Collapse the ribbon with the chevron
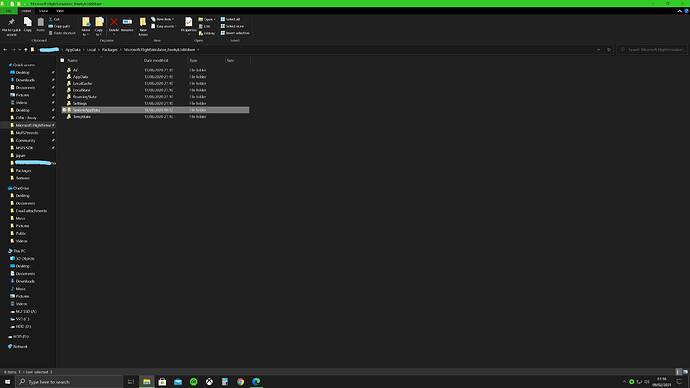 tap(679, 11)
